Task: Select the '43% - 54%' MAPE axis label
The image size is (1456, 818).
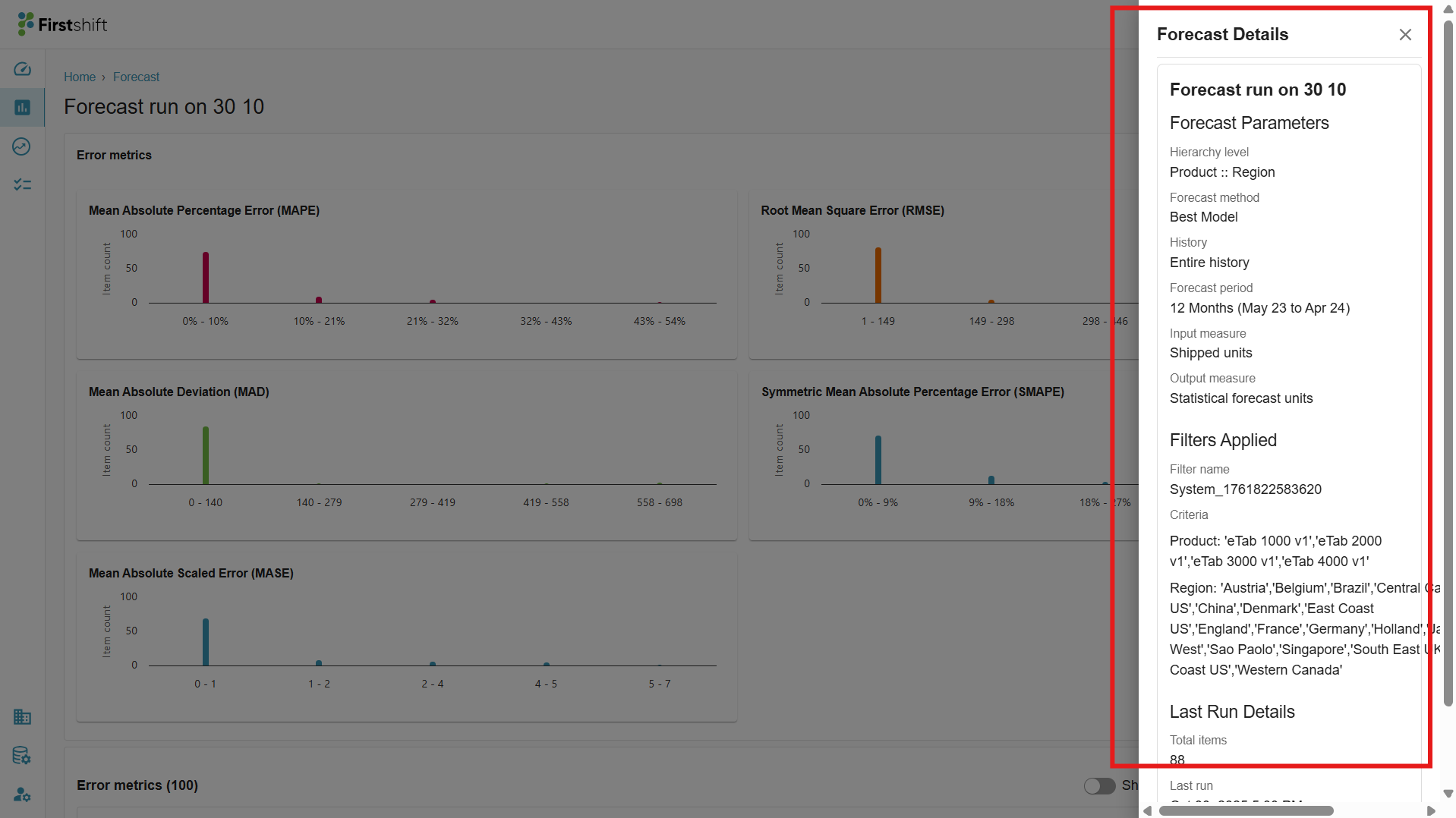Action: (x=659, y=321)
